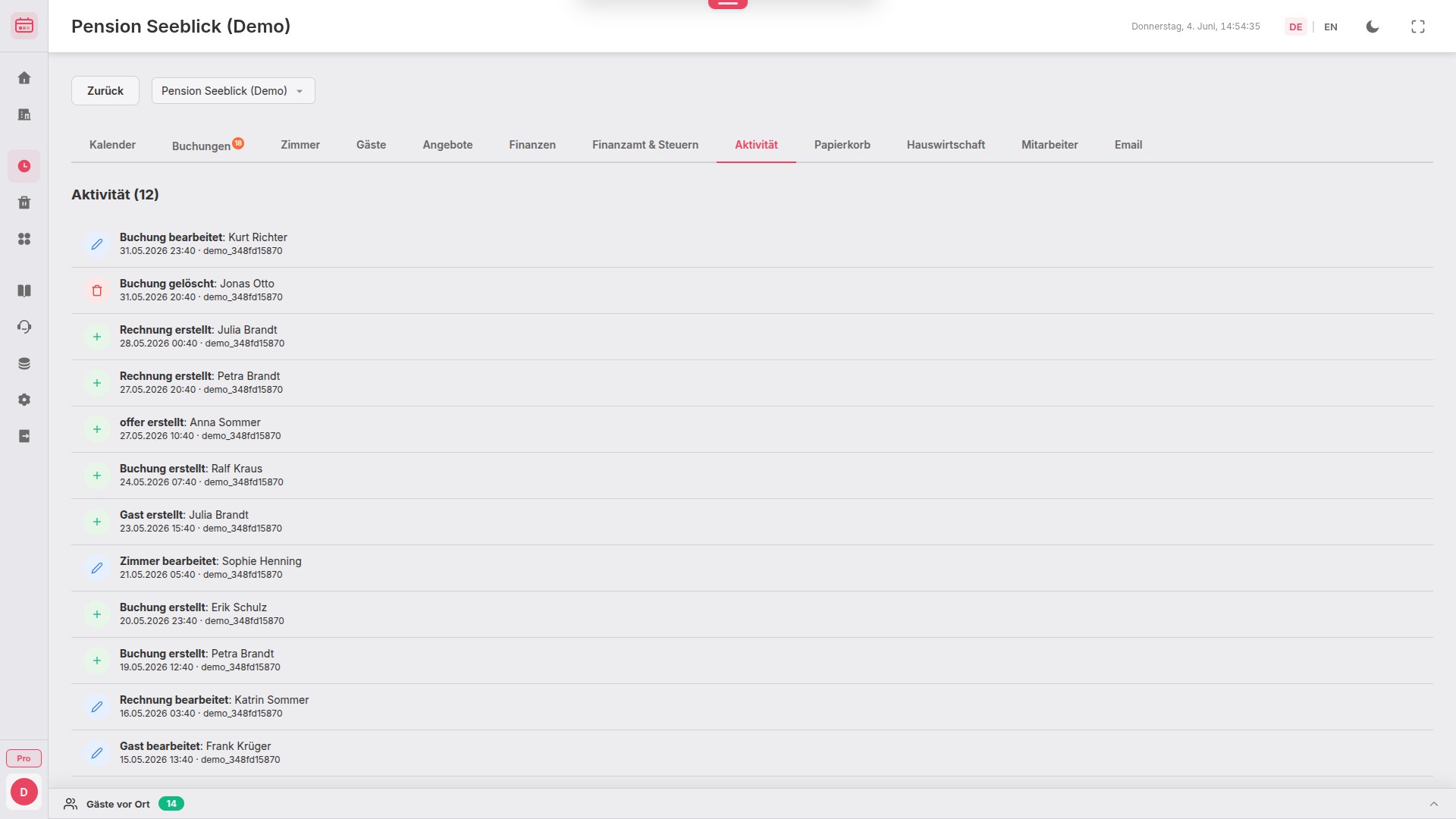Image resolution: width=1456 pixels, height=819 pixels.
Task: Open the user avatar D
Action: [x=24, y=792]
